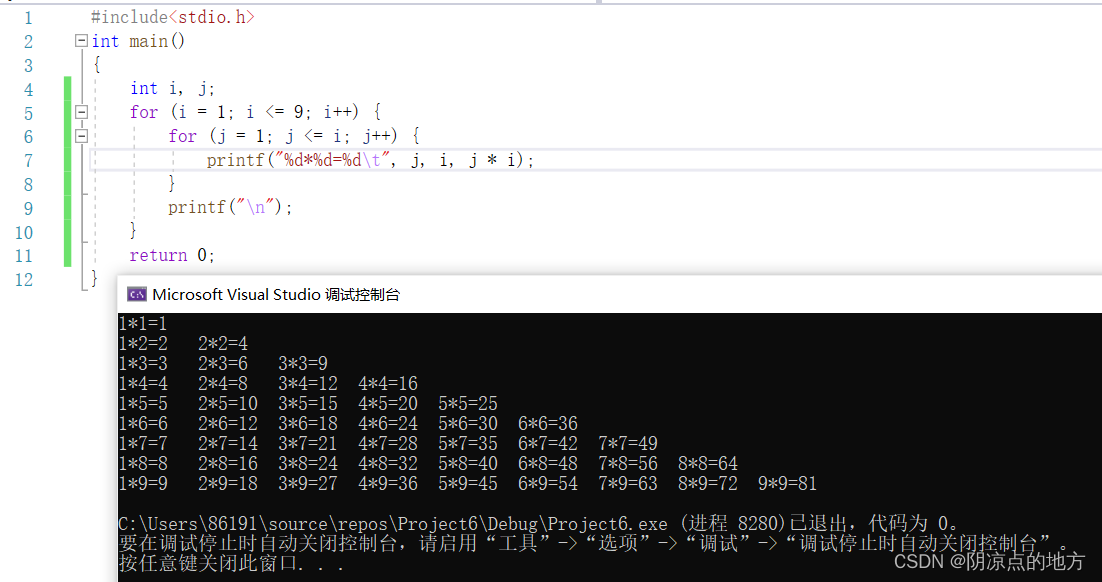Click the debug console window icon
The width and height of the screenshot is (1102, 582).
(x=136, y=295)
